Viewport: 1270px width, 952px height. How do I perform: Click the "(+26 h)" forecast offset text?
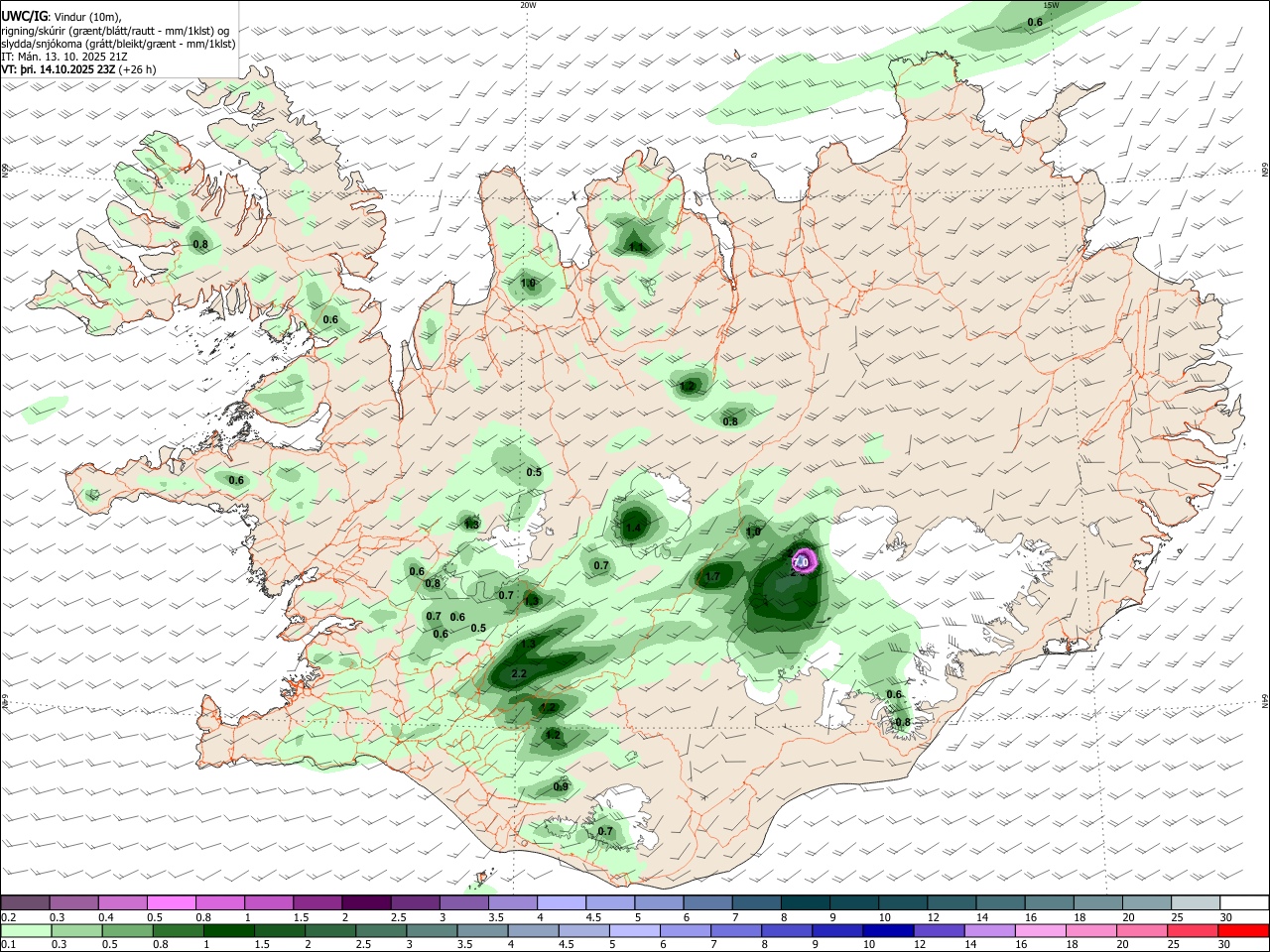[137, 69]
